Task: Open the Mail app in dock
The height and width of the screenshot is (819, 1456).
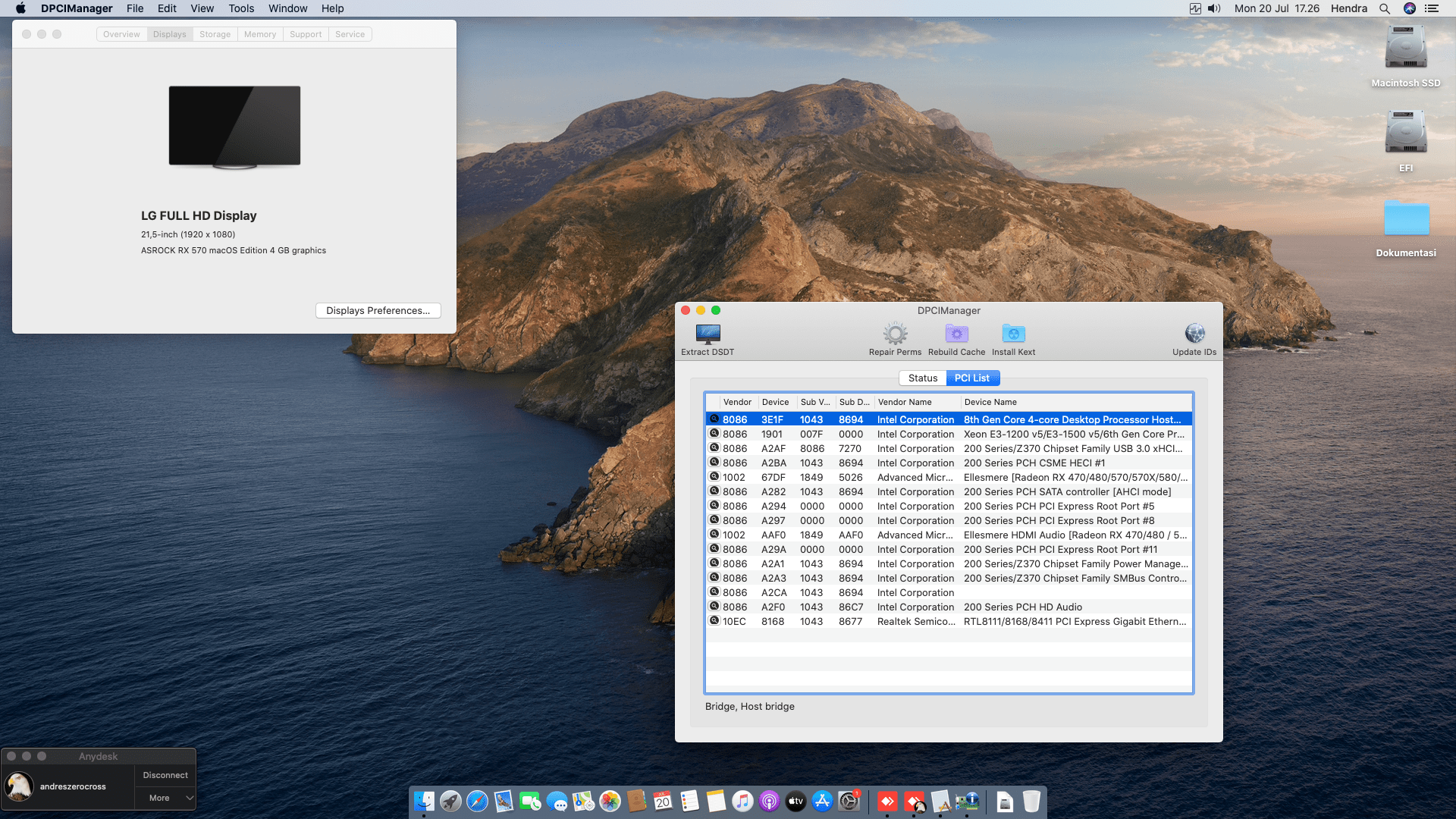Action: pyautogui.click(x=504, y=801)
